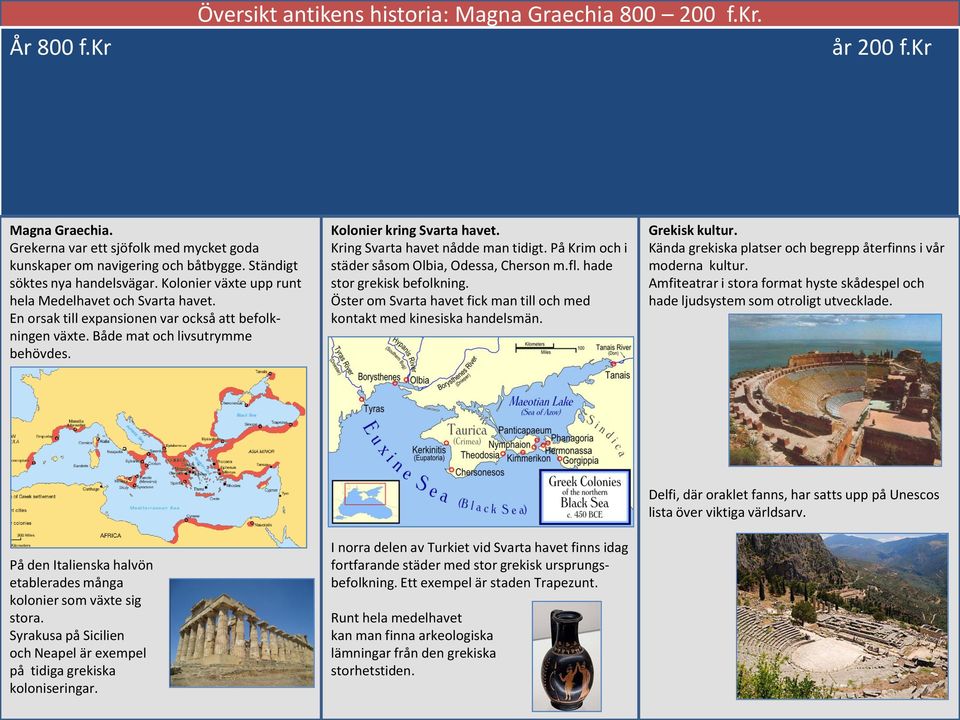The width and height of the screenshot is (960, 720).
Task: Click the "Chersonesos" city label
Action: click(480, 473)
